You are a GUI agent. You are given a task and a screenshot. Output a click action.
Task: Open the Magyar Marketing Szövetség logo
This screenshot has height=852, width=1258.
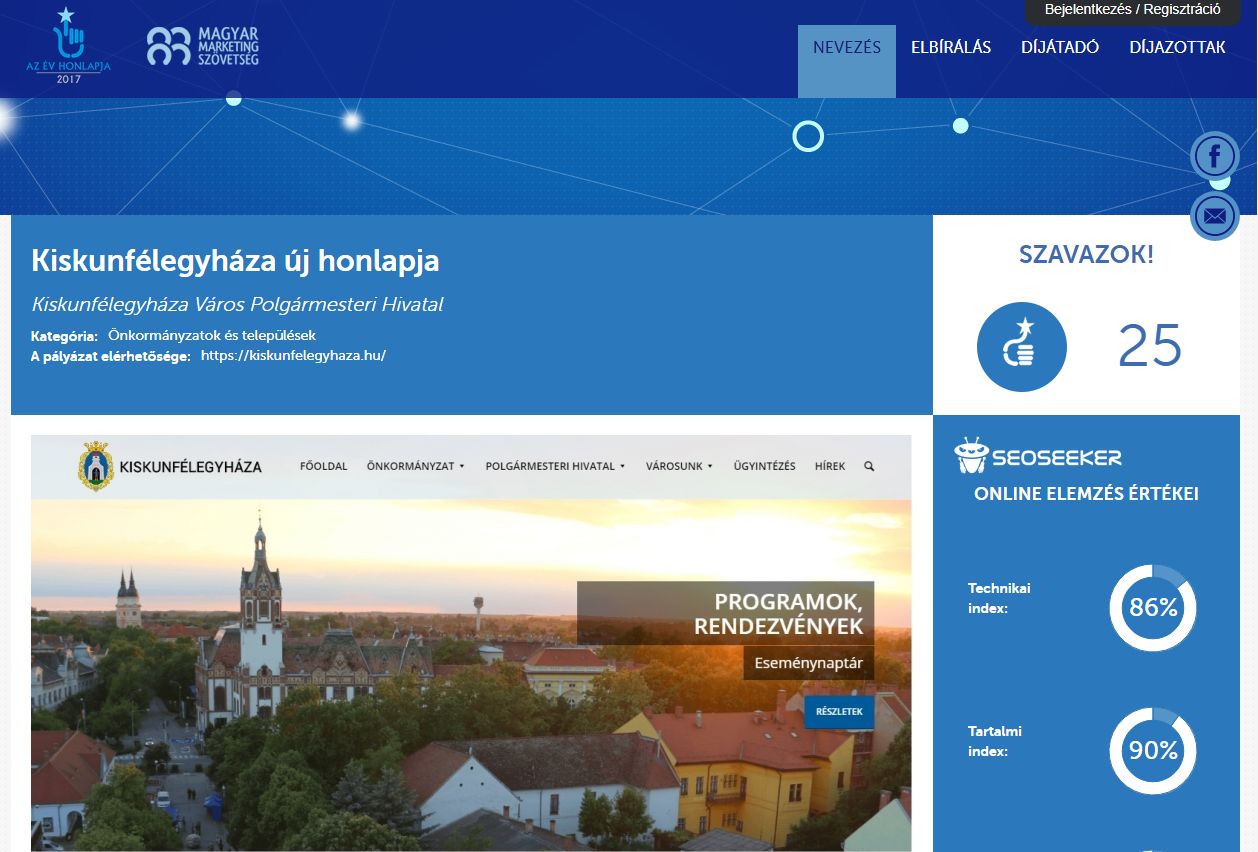click(x=203, y=46)
